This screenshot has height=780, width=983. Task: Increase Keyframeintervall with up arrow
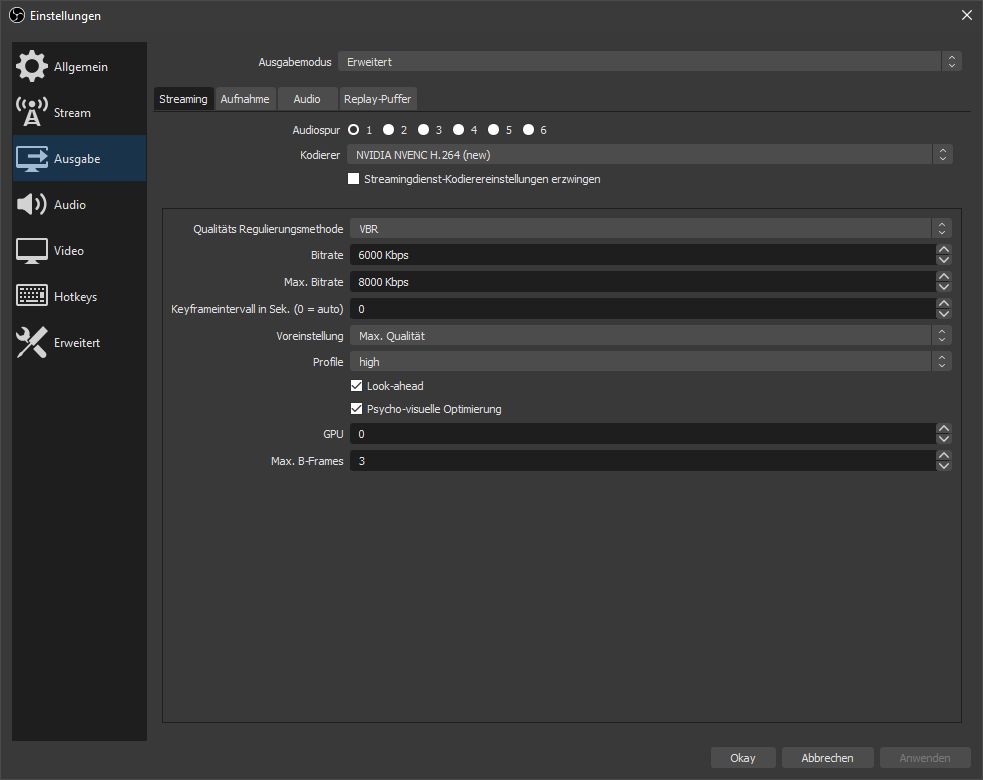pyautogui.click(x=944, y=303)
